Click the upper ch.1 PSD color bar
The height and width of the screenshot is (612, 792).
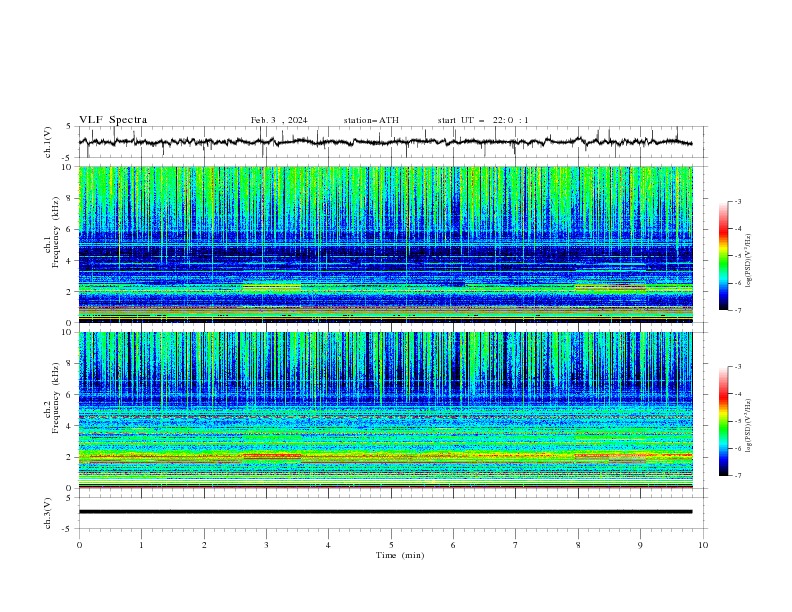tap(723, 256)
